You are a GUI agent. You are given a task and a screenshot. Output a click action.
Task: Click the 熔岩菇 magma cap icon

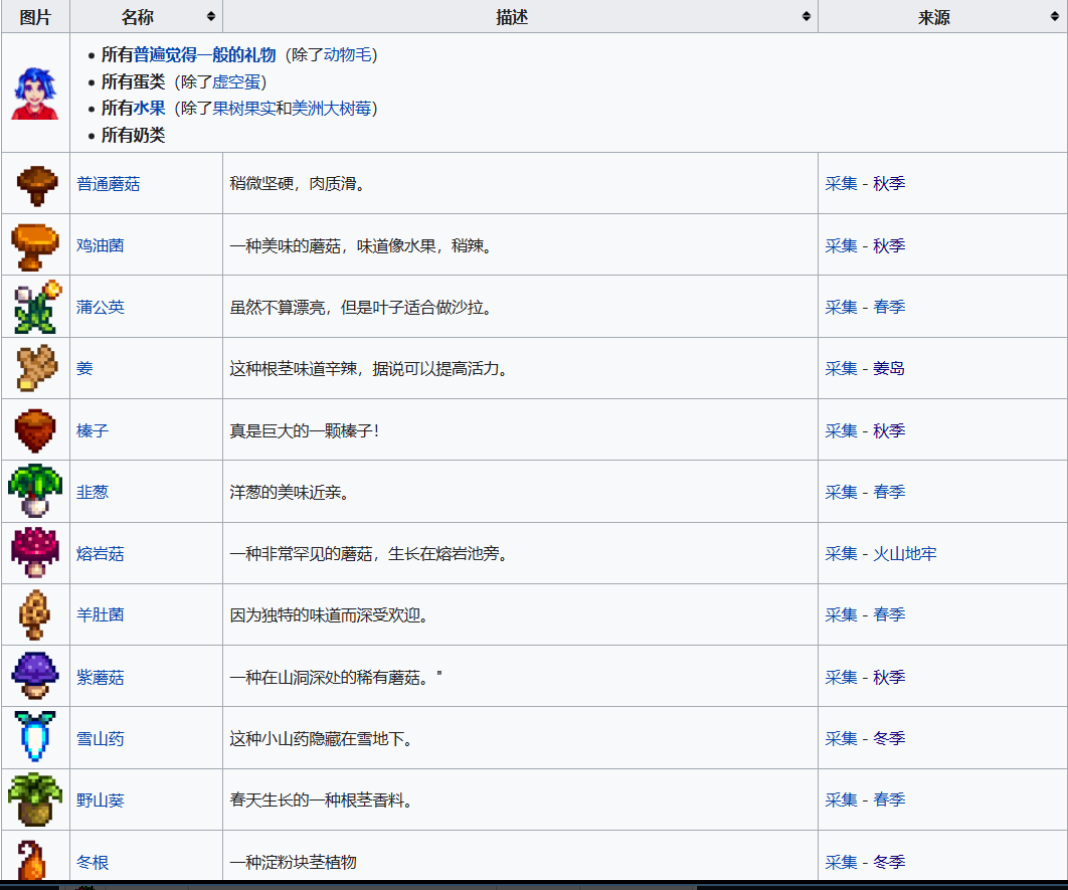tap(35, 552)
